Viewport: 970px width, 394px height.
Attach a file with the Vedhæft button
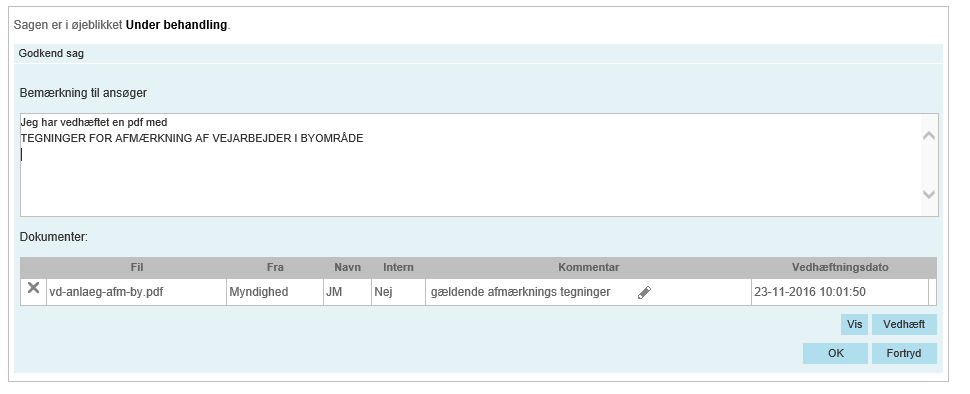coord(904,324)
